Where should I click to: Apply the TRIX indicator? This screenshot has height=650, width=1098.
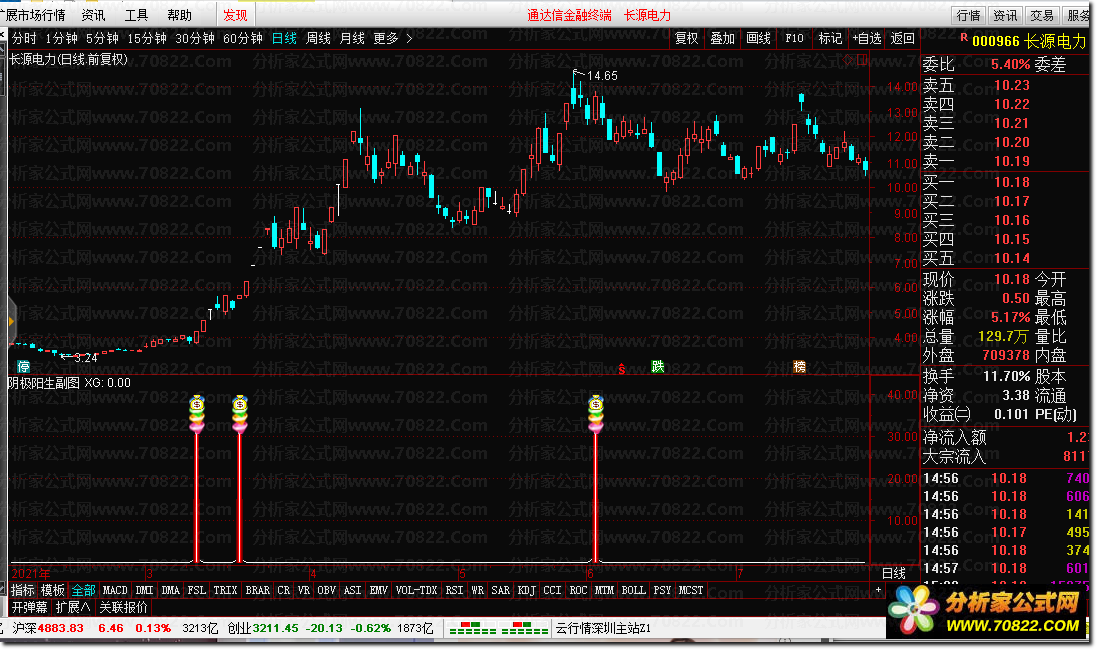[x=225, y=590]
